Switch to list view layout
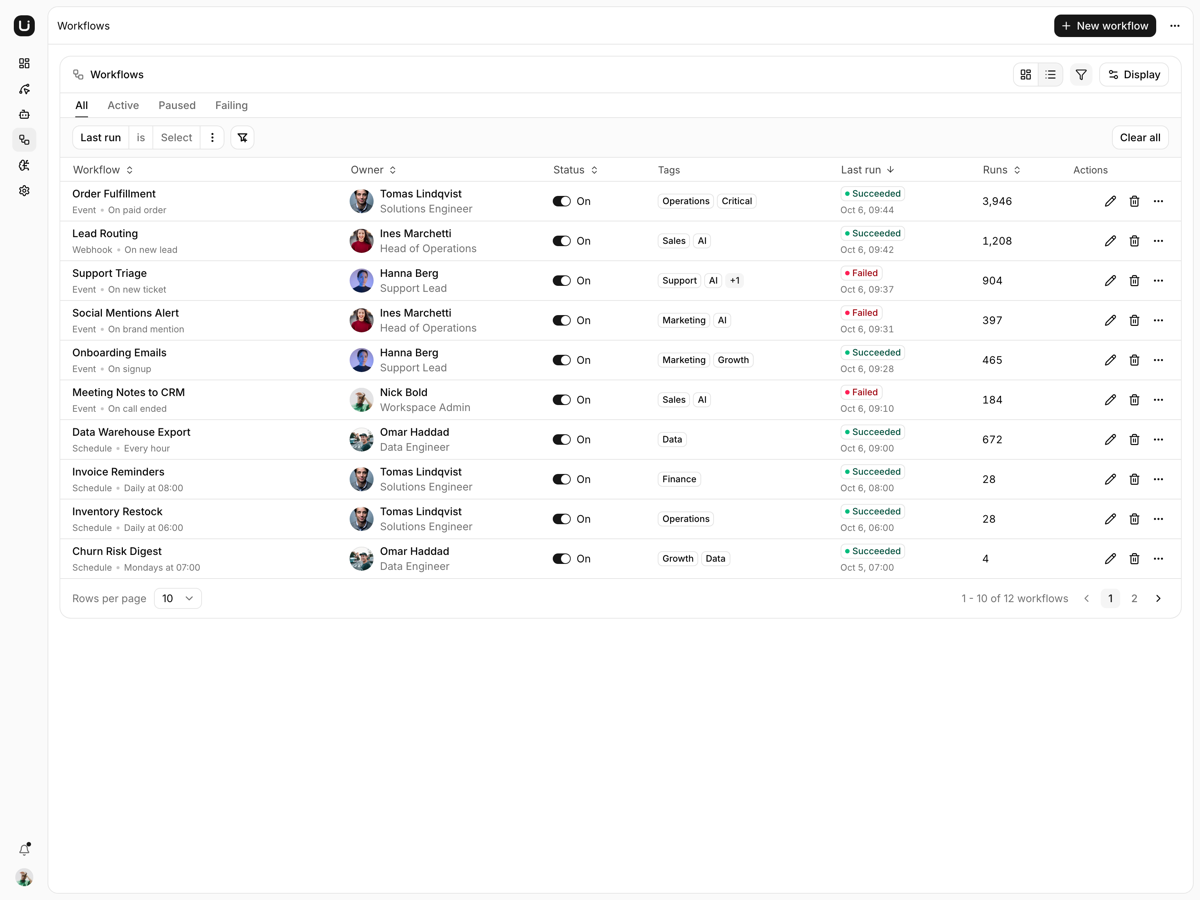The height and width of the screenshot is (900, 1200). (x=1050, y=75)
